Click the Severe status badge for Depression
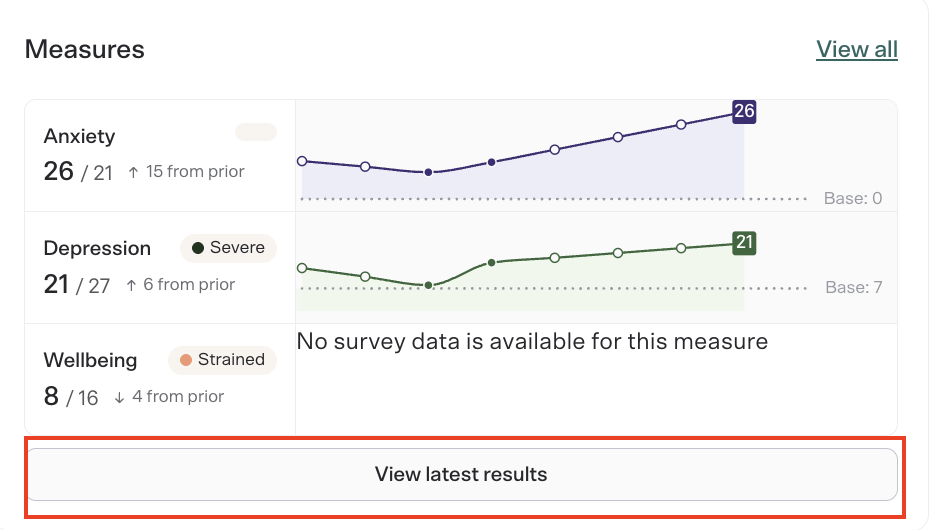932x530 pixels. point(228,248)
